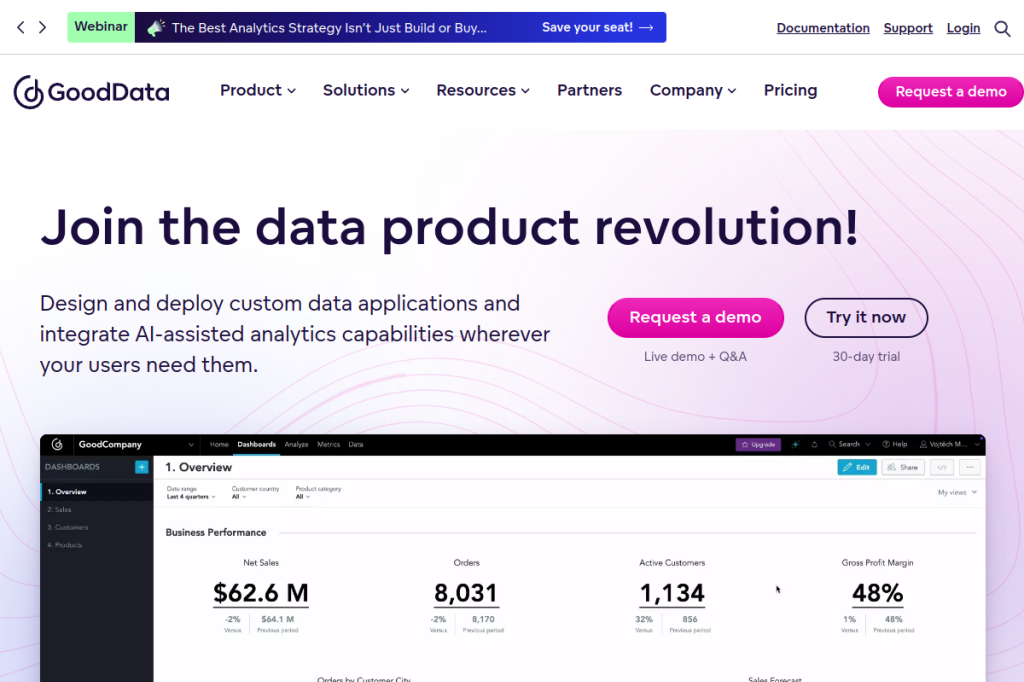Click the embed code icon next to Share
The image size is (1024, 682).
click(x=942, y=467)
